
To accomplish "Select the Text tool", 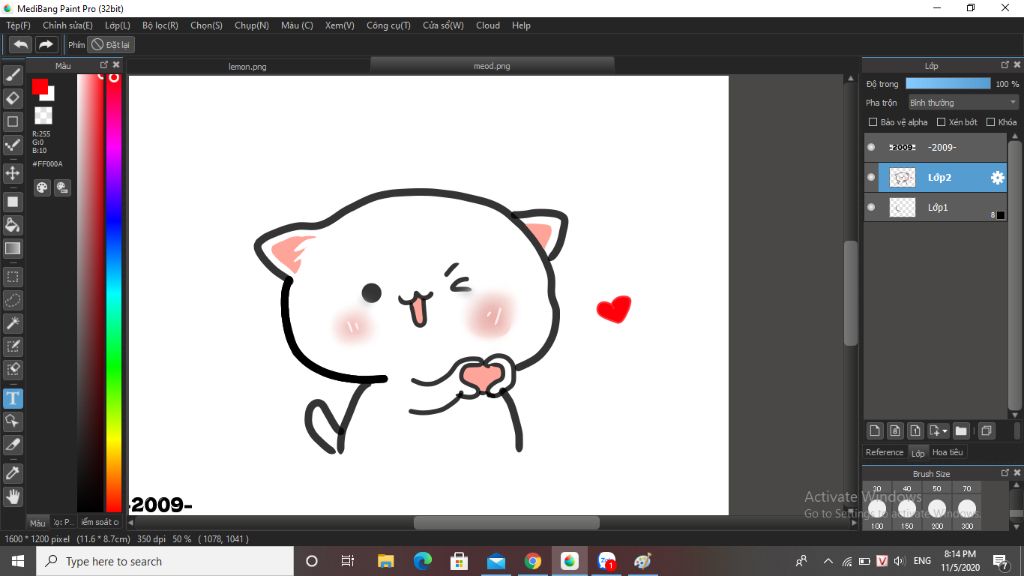I will 12,398.
